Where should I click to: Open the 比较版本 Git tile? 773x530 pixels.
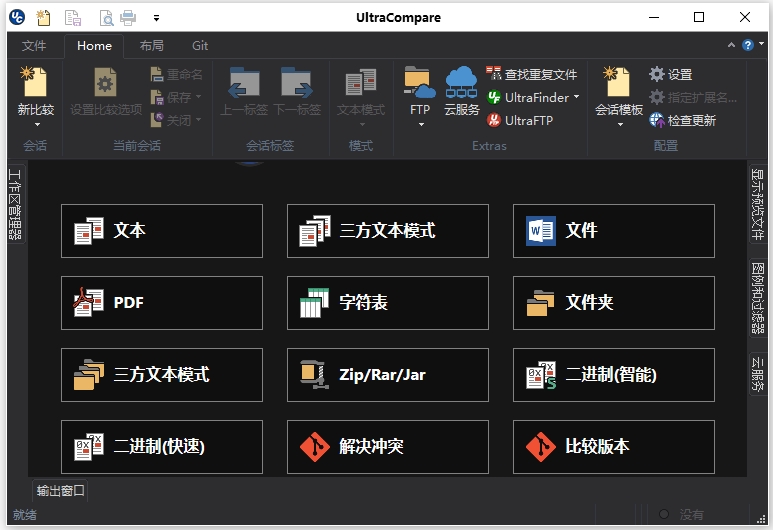[614, 447]
